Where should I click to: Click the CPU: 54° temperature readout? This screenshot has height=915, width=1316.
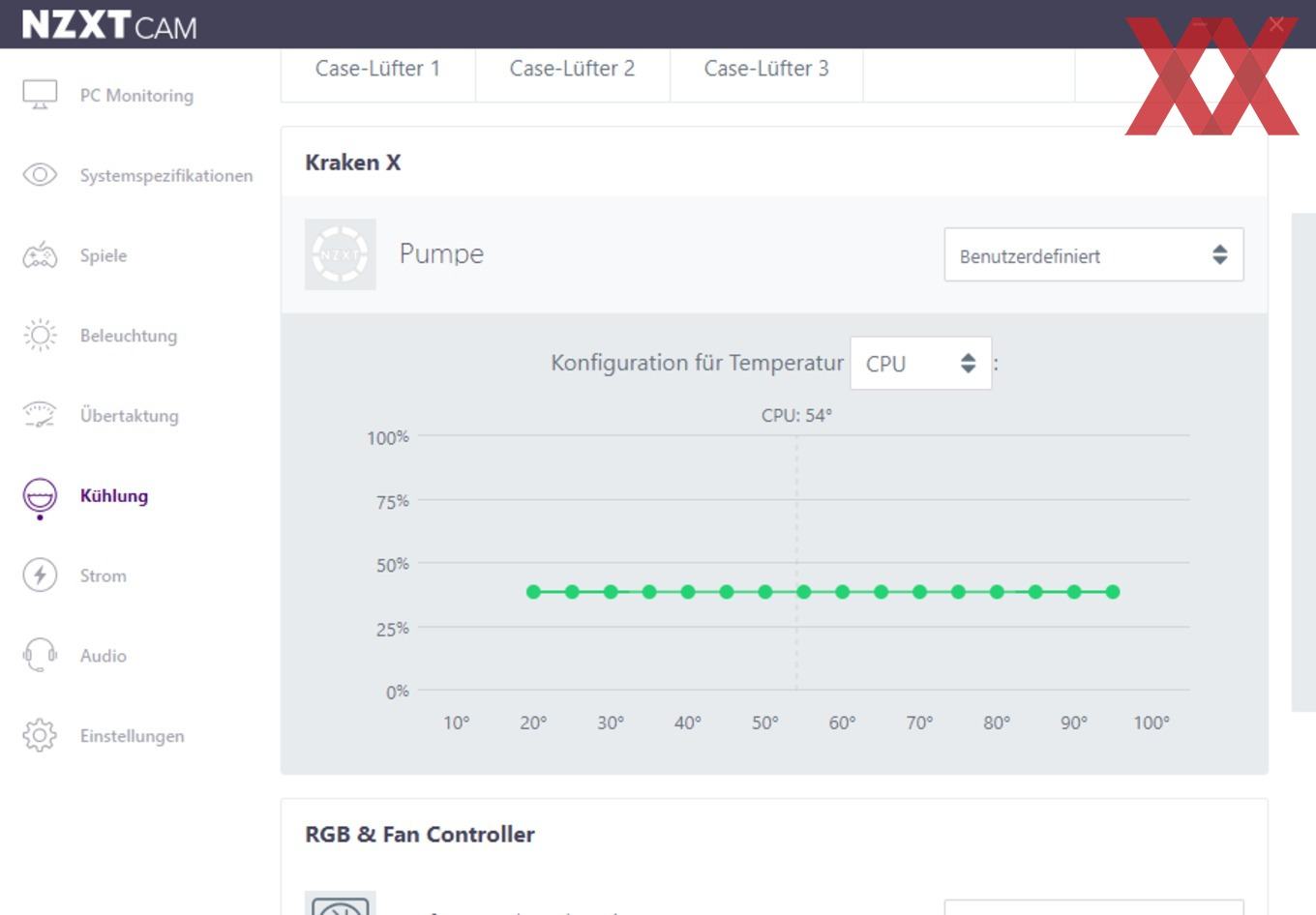(796, 416)
